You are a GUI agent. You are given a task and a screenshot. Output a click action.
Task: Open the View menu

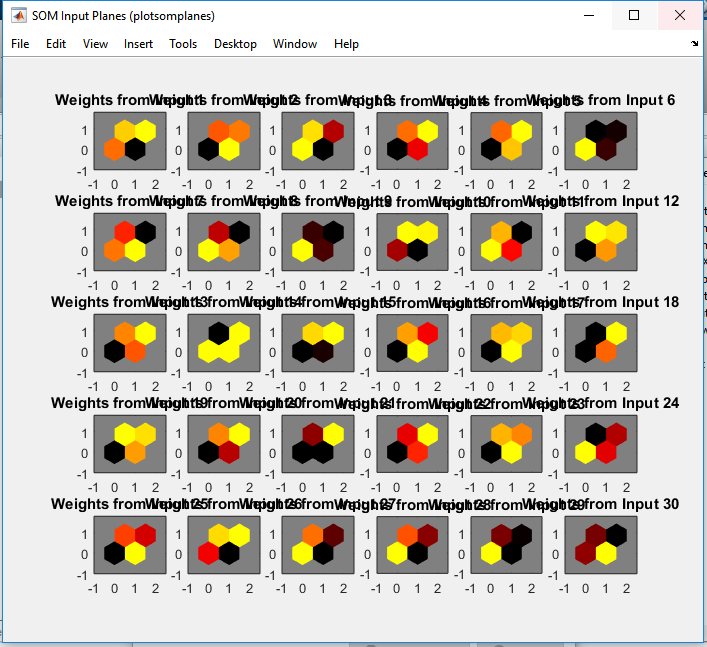coord(95,44)
